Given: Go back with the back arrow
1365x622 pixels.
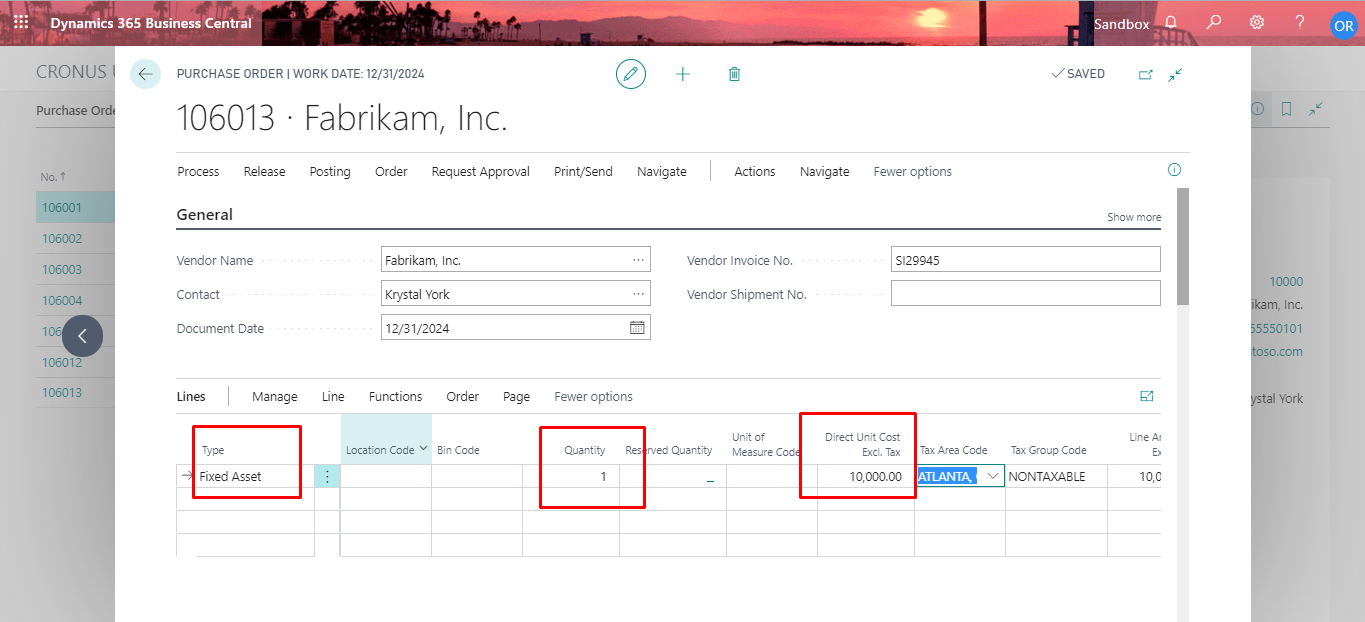Looking at the screenshot, I should point(145,74).
